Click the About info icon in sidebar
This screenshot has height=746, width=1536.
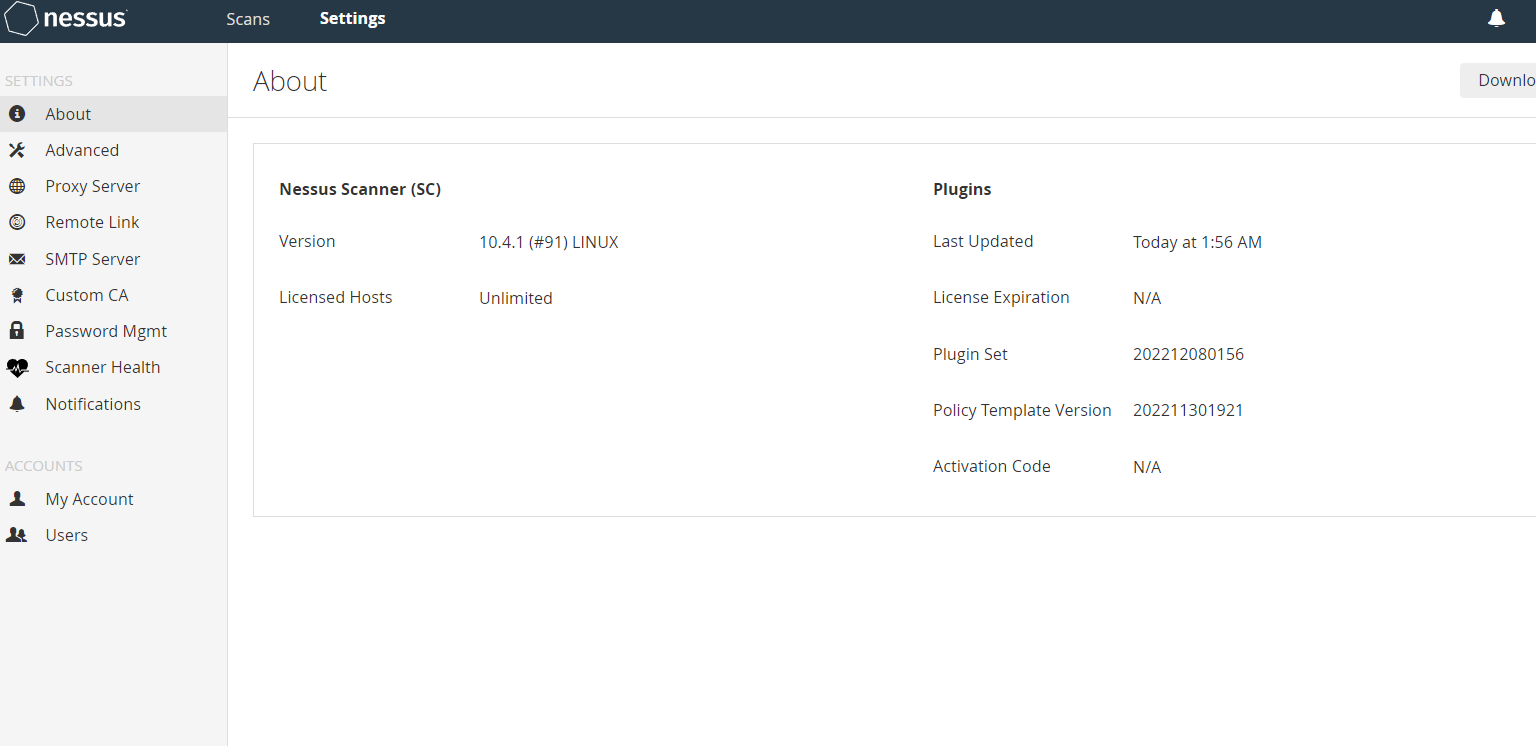click(17, 114)
